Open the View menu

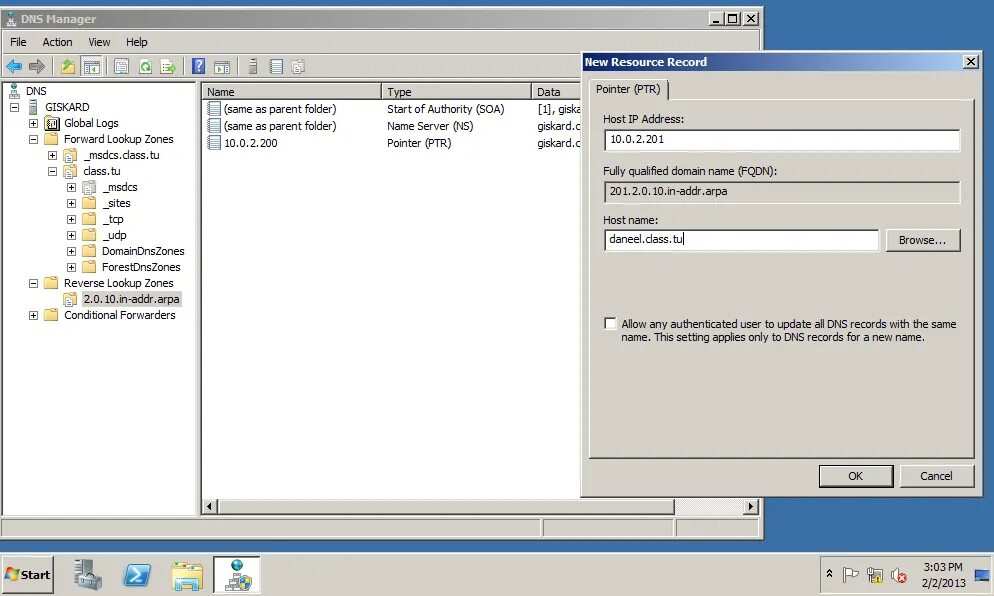pos(99,42)
